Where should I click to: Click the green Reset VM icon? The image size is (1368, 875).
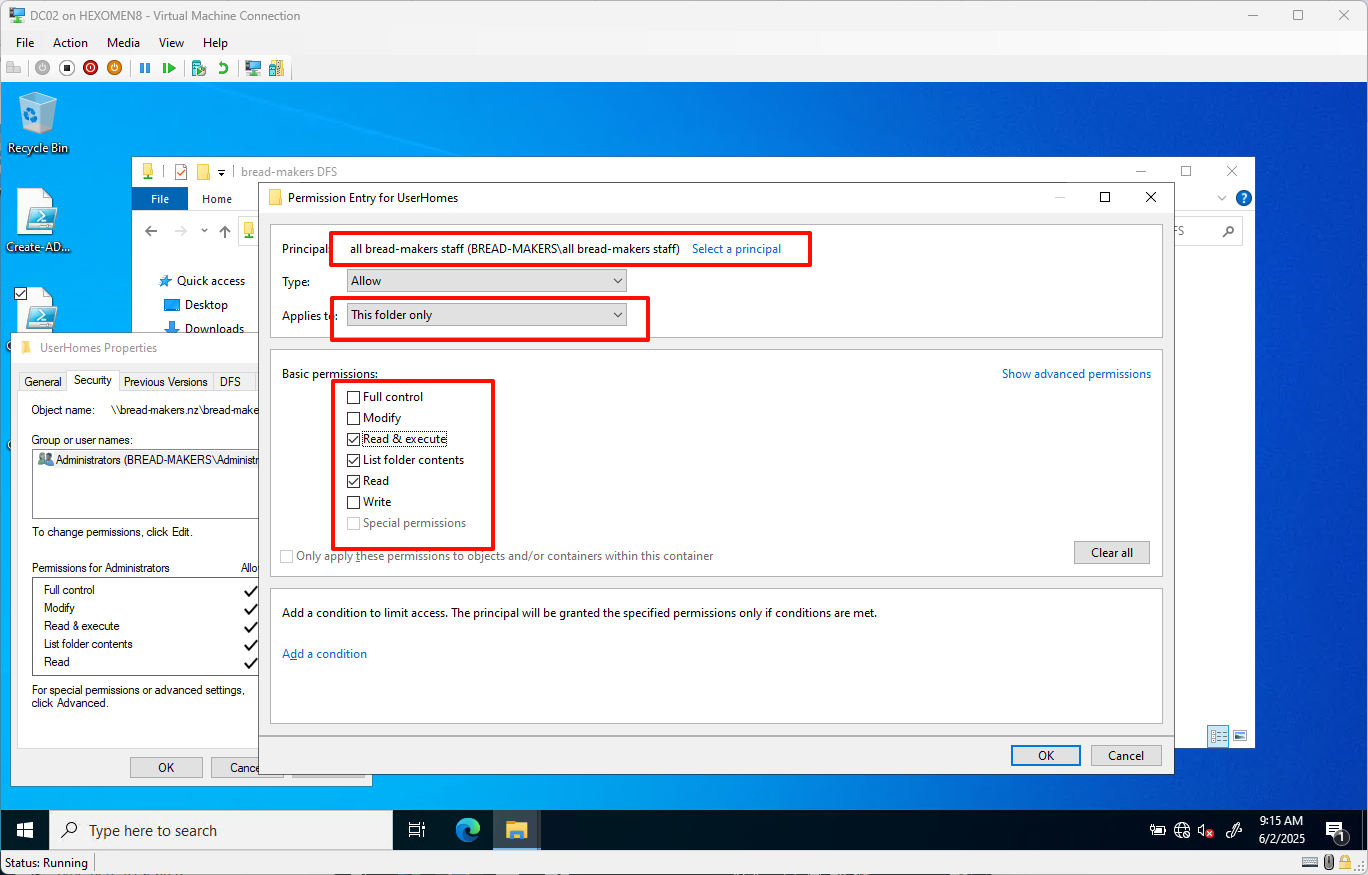click(x=169, y=68)
